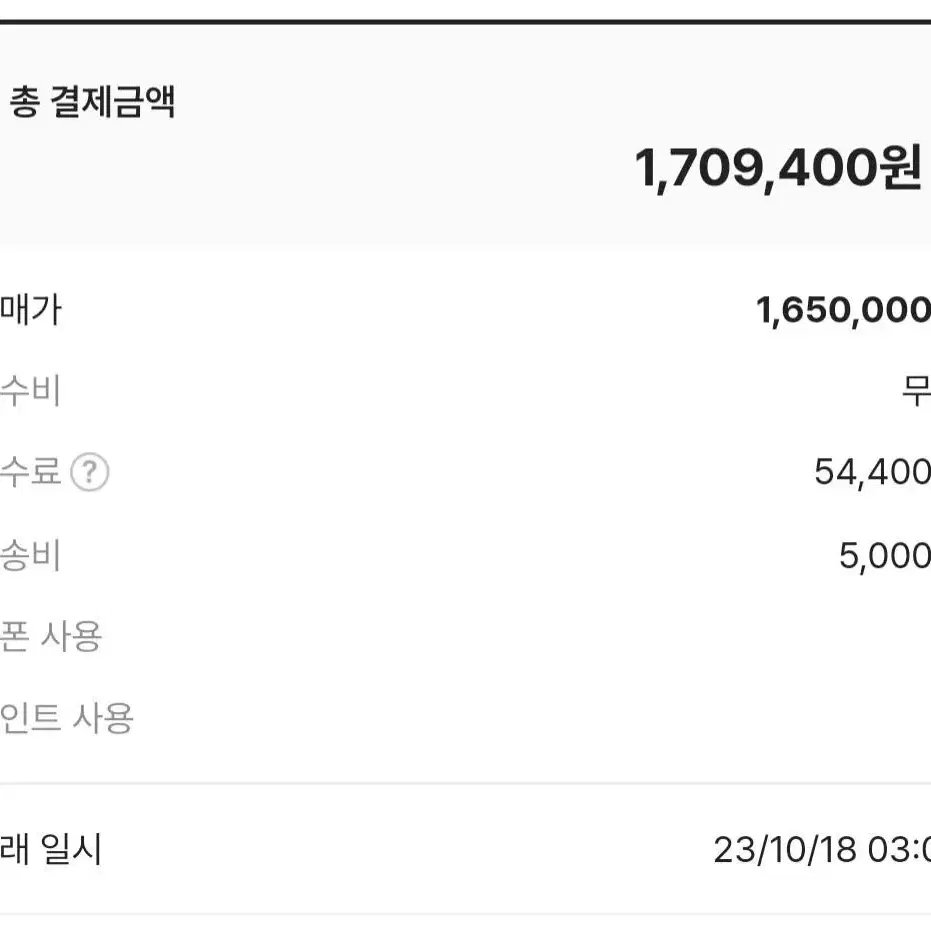This screenshot has height=931, width=931.
Task: Click the gray divider below the date row
Action: [x=466, y=915]
